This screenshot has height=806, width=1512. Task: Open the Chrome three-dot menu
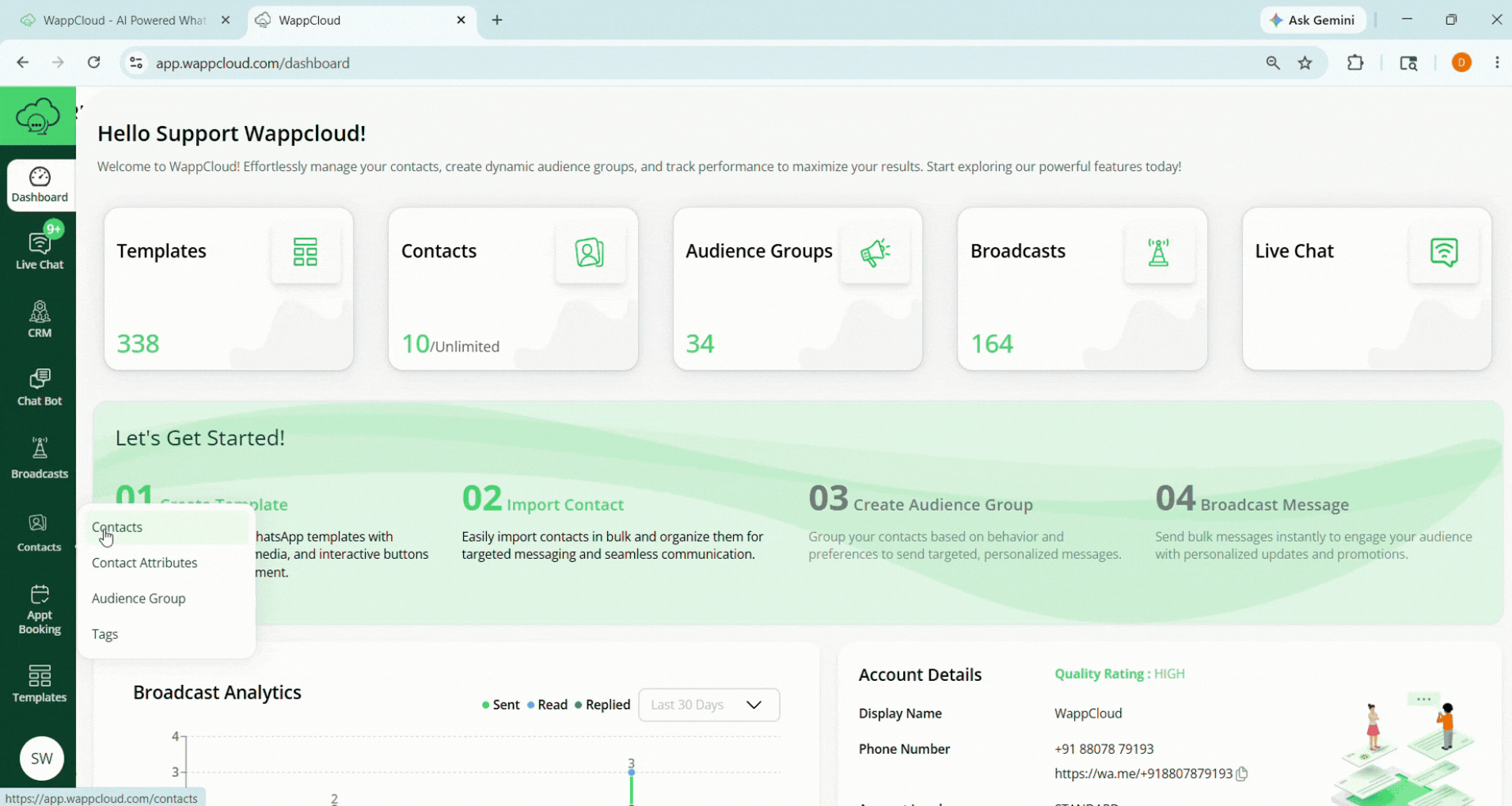pos(1497,63)
